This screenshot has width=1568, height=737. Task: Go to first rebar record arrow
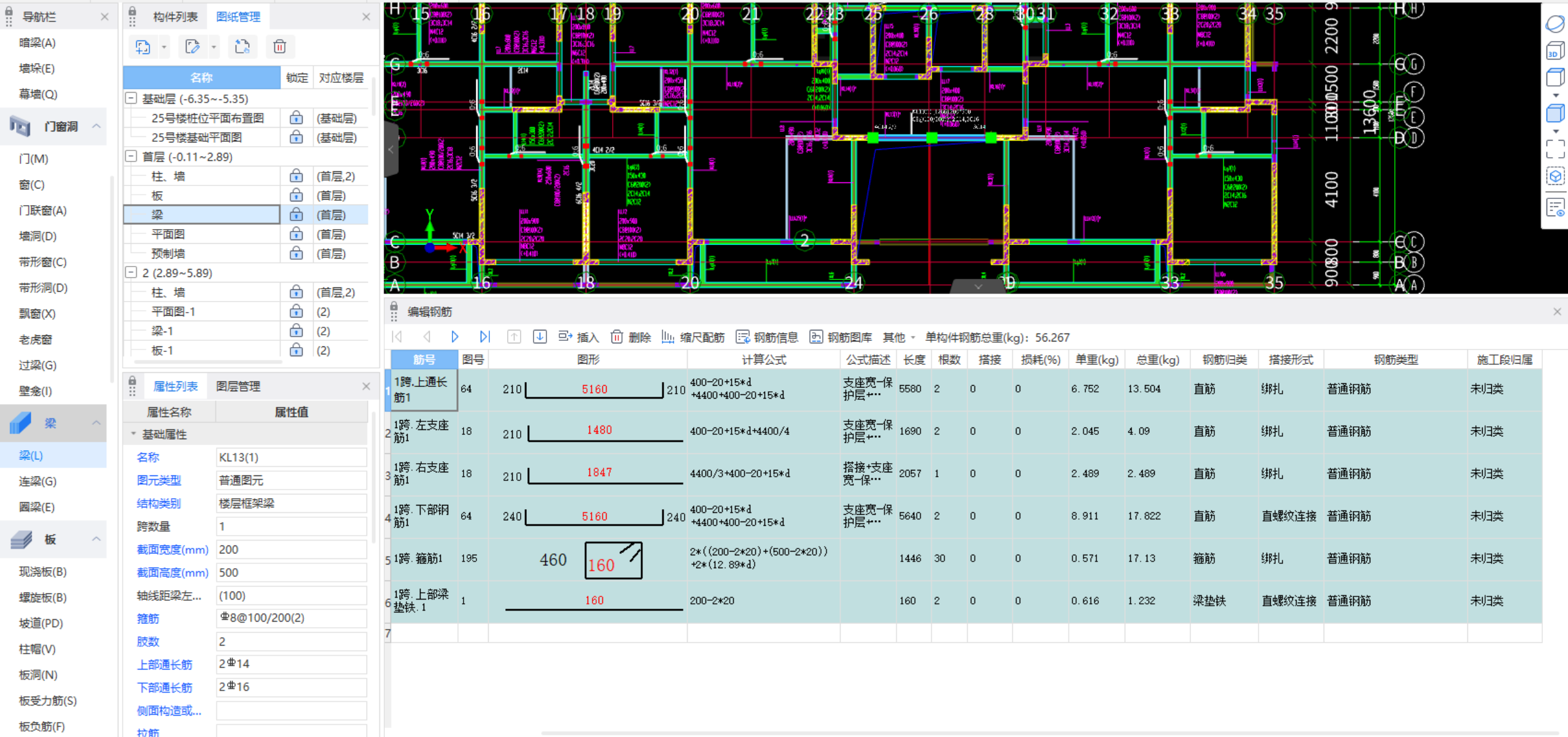tap(397, 337)
